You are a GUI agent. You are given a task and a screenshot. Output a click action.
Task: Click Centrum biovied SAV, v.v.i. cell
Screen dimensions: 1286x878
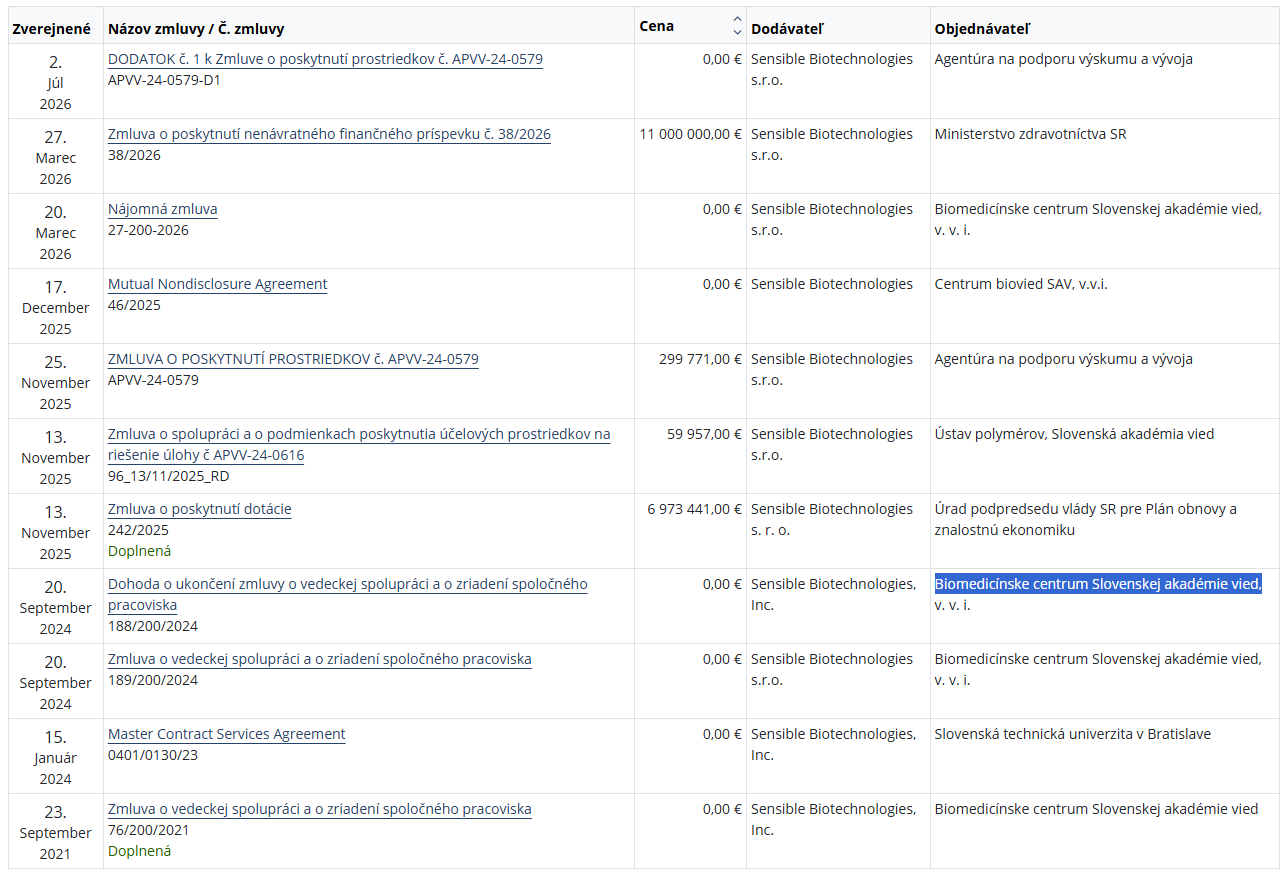(x=1021, y=284)
